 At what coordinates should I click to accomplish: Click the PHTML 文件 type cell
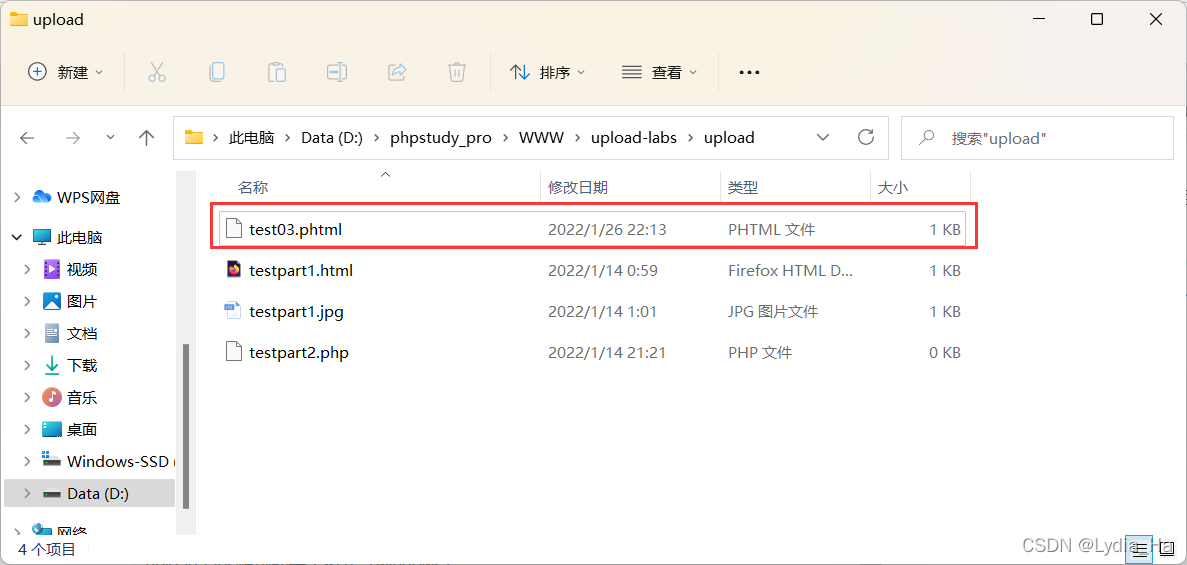coord(771,229)
